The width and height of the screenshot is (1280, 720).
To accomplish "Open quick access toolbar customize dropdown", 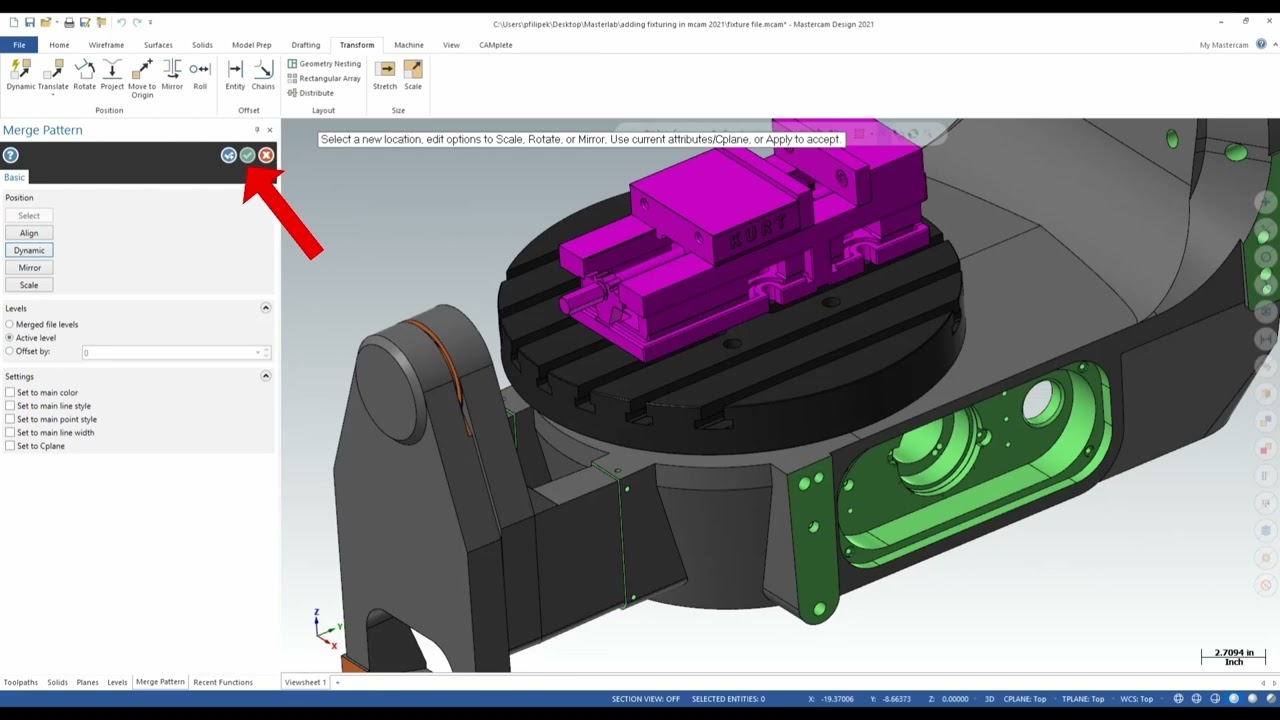I will [150, 22].
